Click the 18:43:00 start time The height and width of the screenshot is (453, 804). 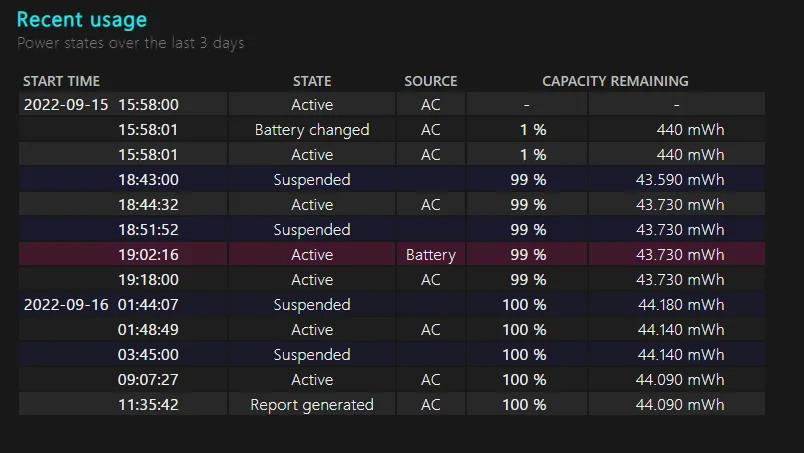tap(148, 180)
